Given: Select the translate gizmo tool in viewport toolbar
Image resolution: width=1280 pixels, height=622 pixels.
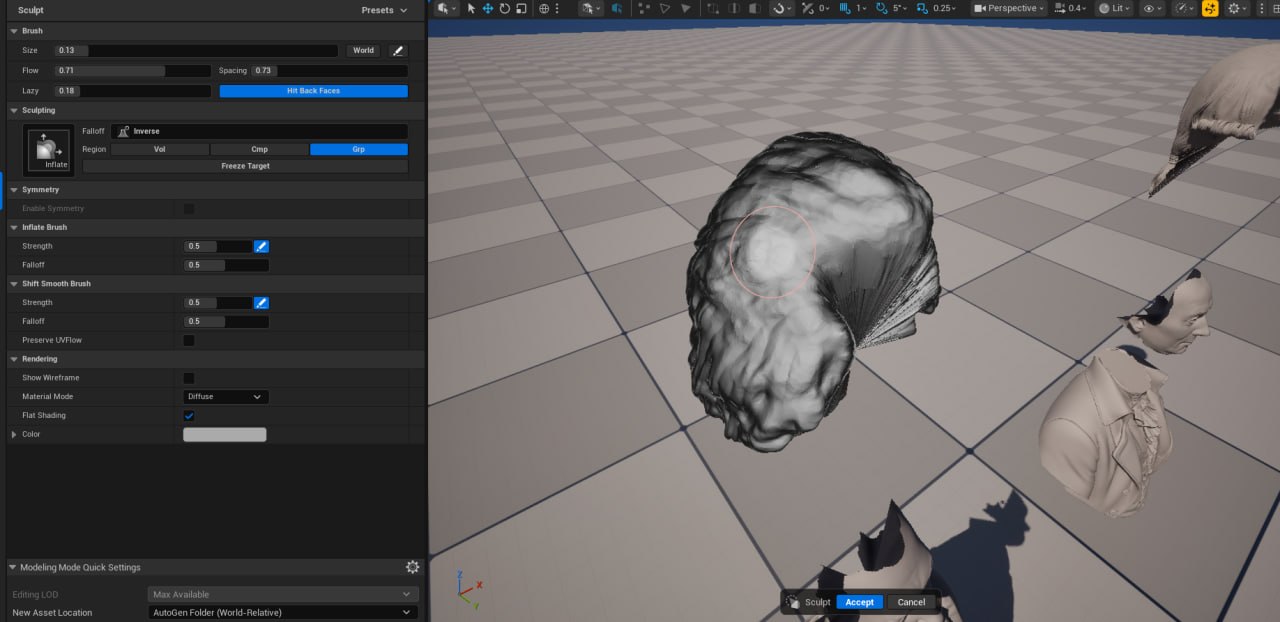Looking at the screenshot, I should coord(488,8).
